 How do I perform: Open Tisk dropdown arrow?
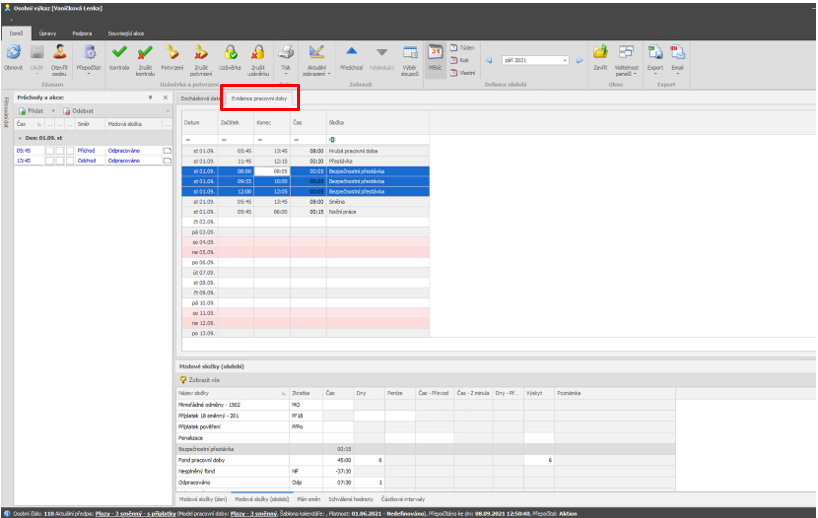point(285,74)
